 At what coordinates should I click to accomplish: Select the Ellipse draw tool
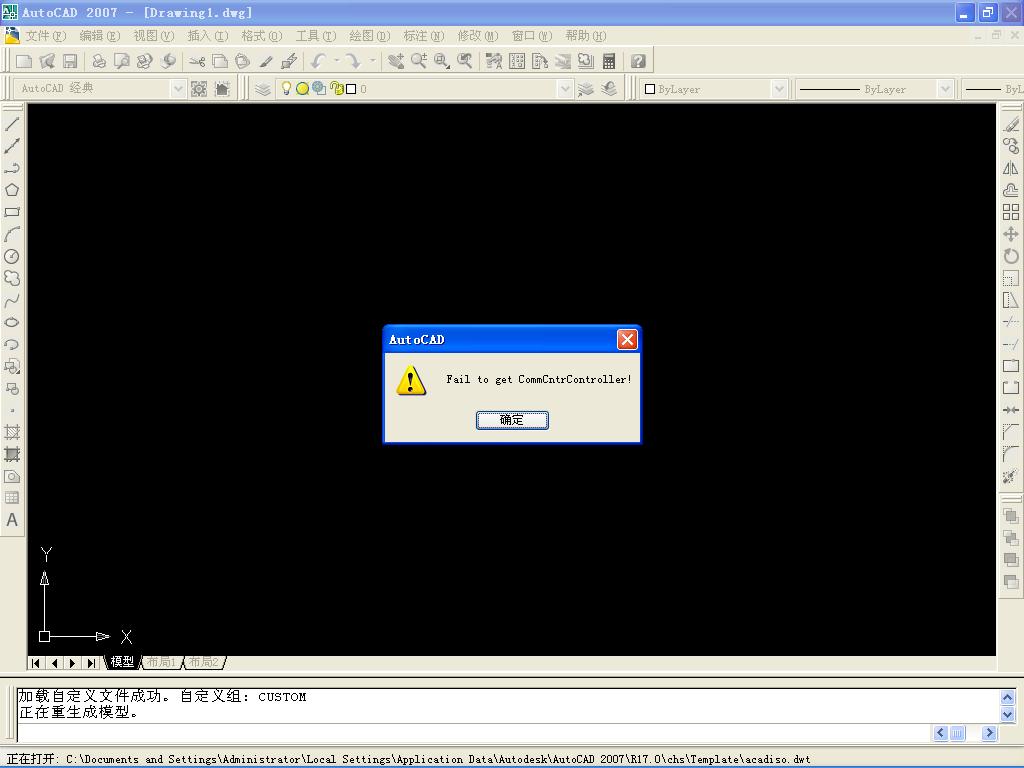tap(12, 323)
